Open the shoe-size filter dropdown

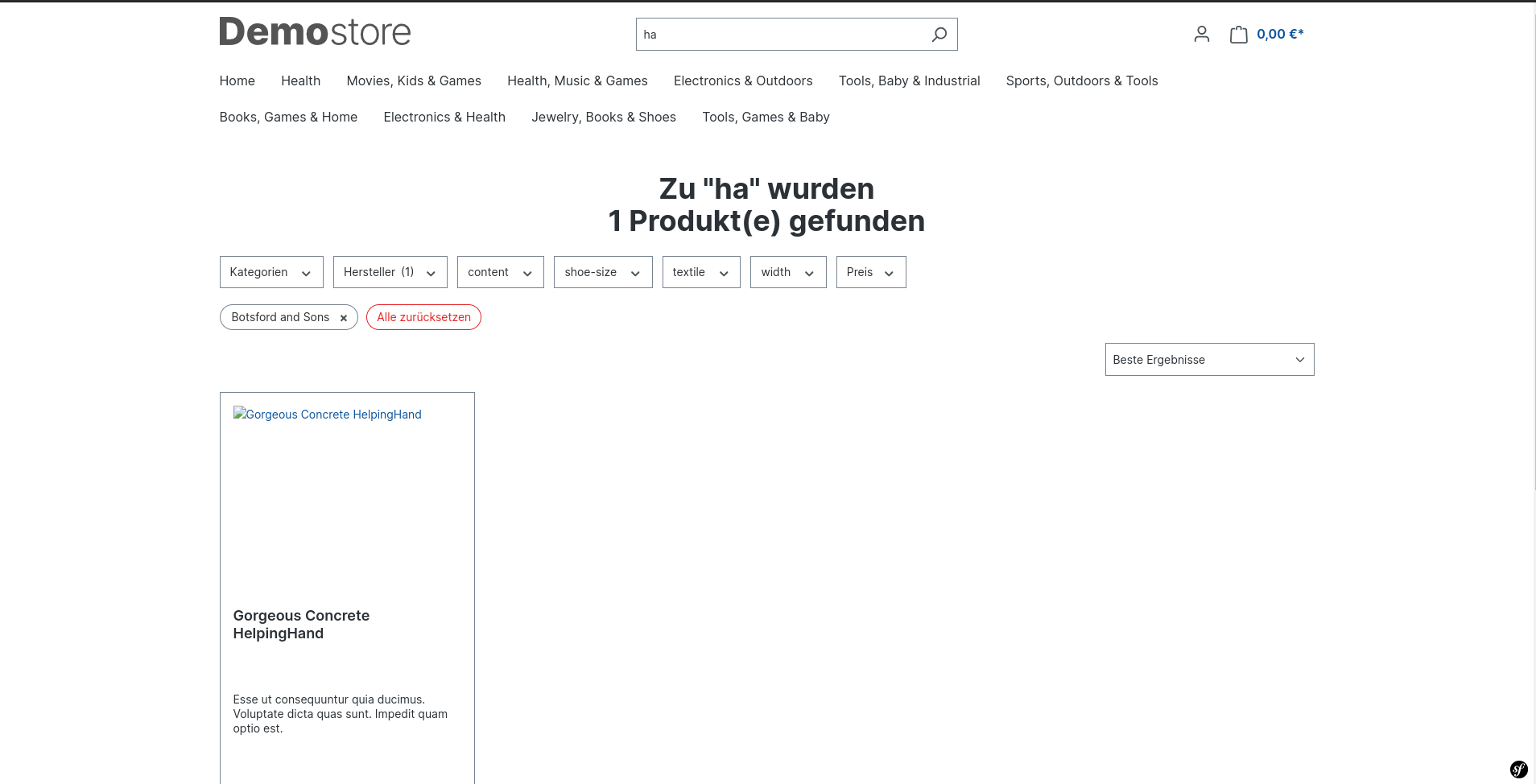pos(603,272)
